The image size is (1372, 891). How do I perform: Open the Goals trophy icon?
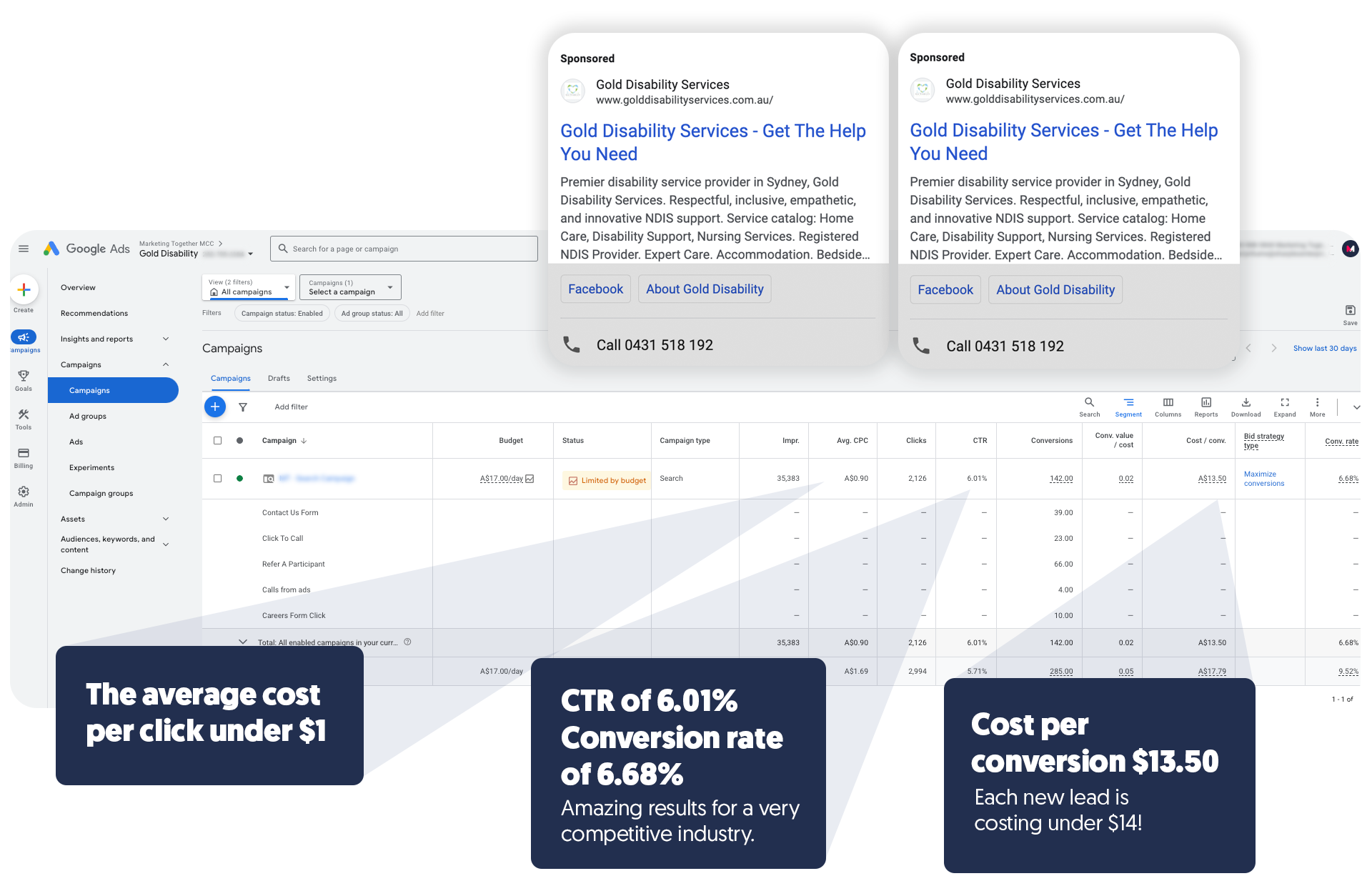(24, 375)
